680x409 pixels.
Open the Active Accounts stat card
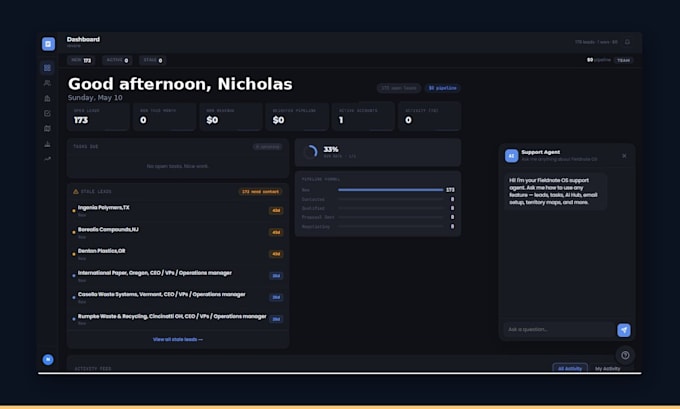point(363,116)
